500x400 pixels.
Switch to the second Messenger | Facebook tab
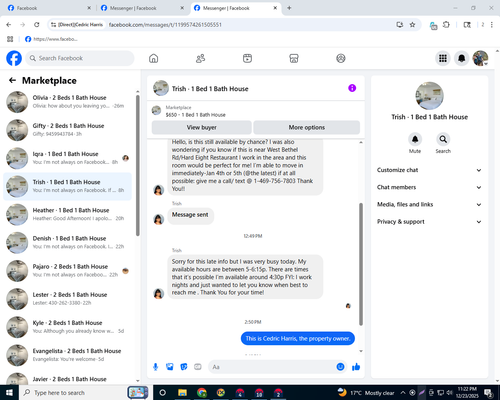(x=142, y=8)
